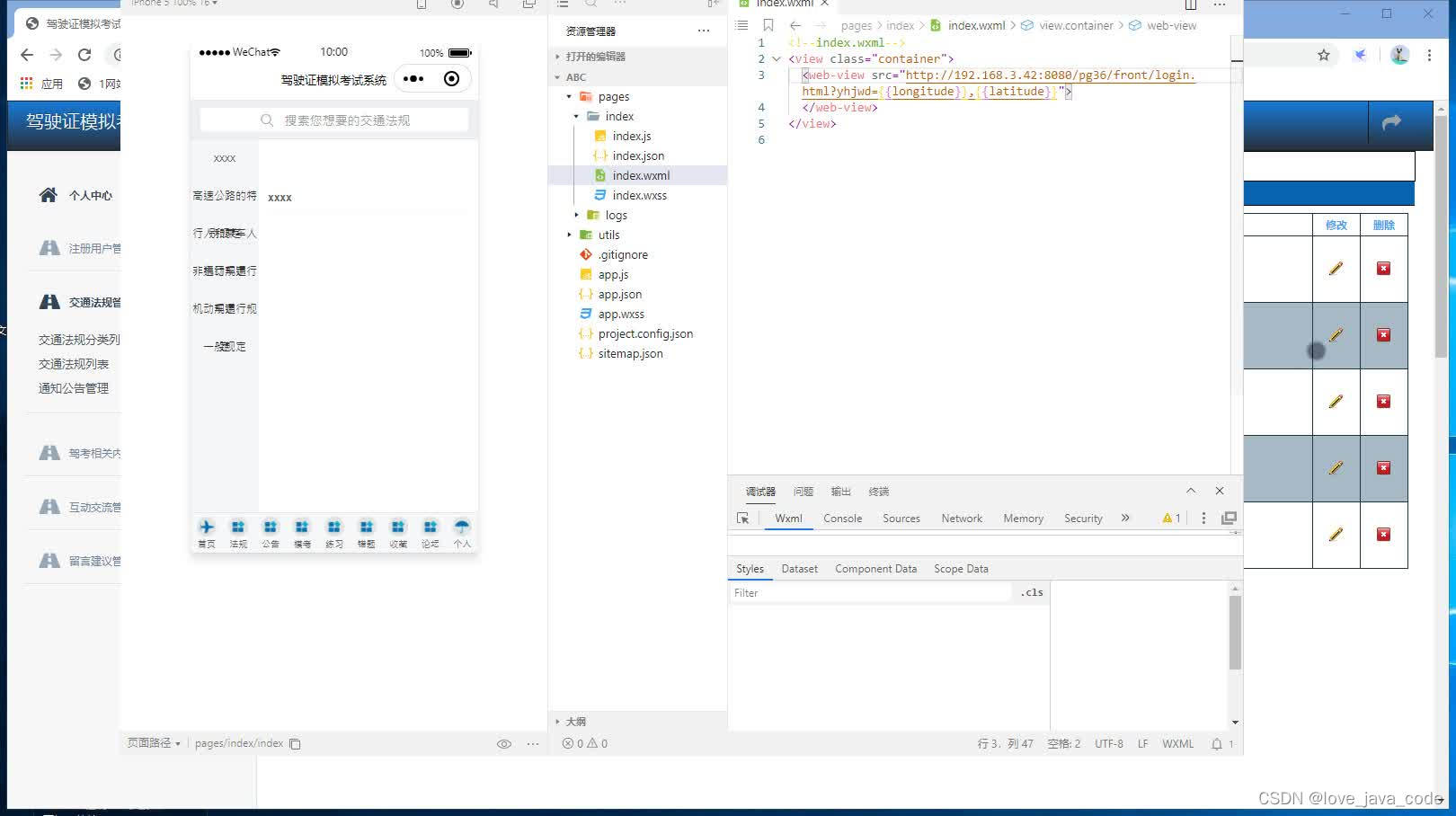The height and width of the screenshot is (816, 1456).
Task: Open the 资源管理器 panel more actions menu
Action: (x=704, y=31)
